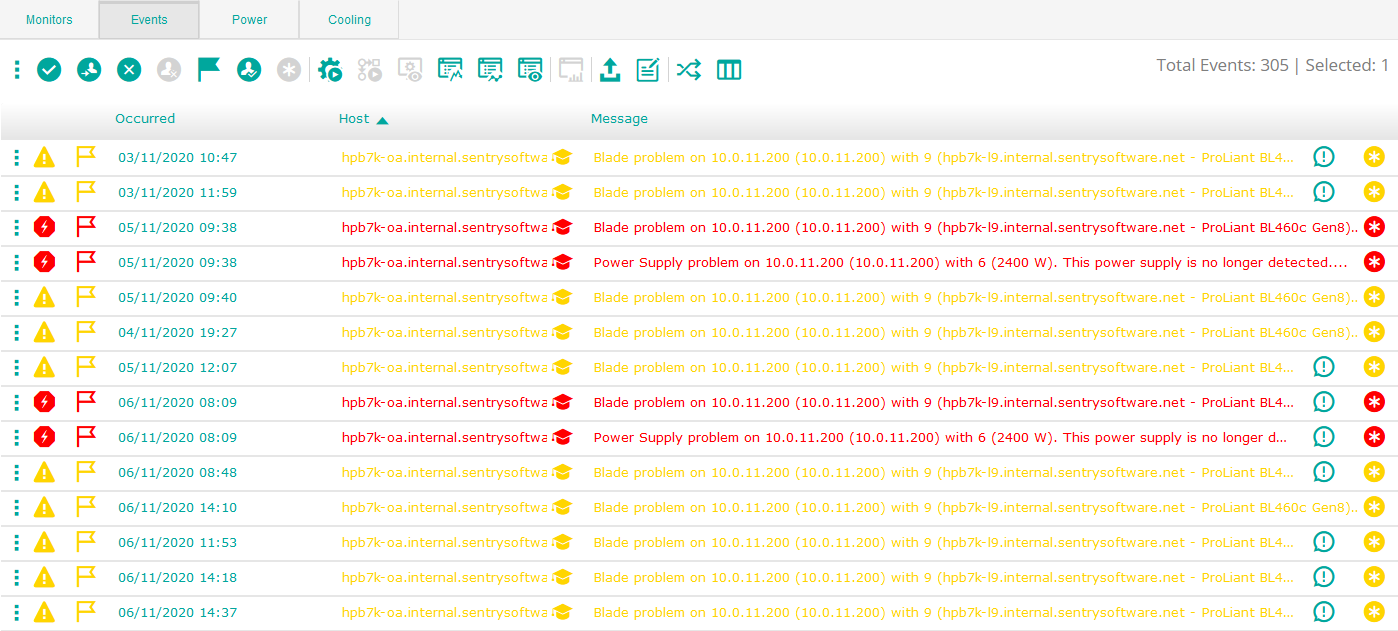1398x631 pixels.
Task: Open the kebab menu on the first event row
Action: [16, 157]
